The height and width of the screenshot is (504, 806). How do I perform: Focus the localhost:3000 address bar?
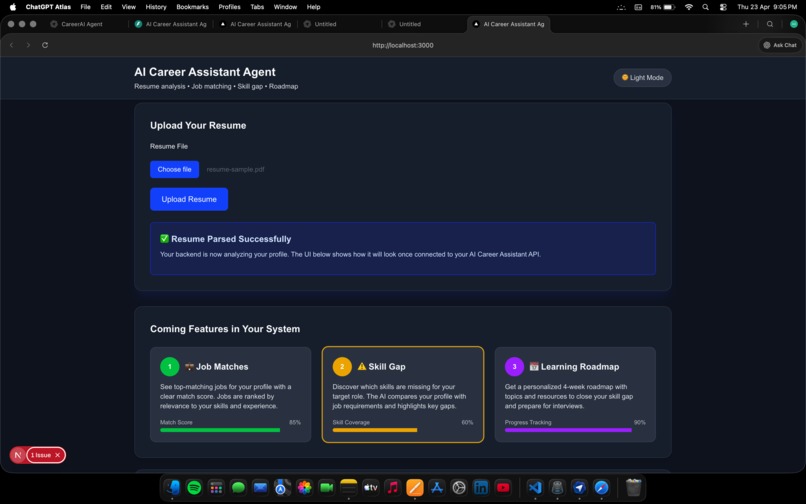403,45
